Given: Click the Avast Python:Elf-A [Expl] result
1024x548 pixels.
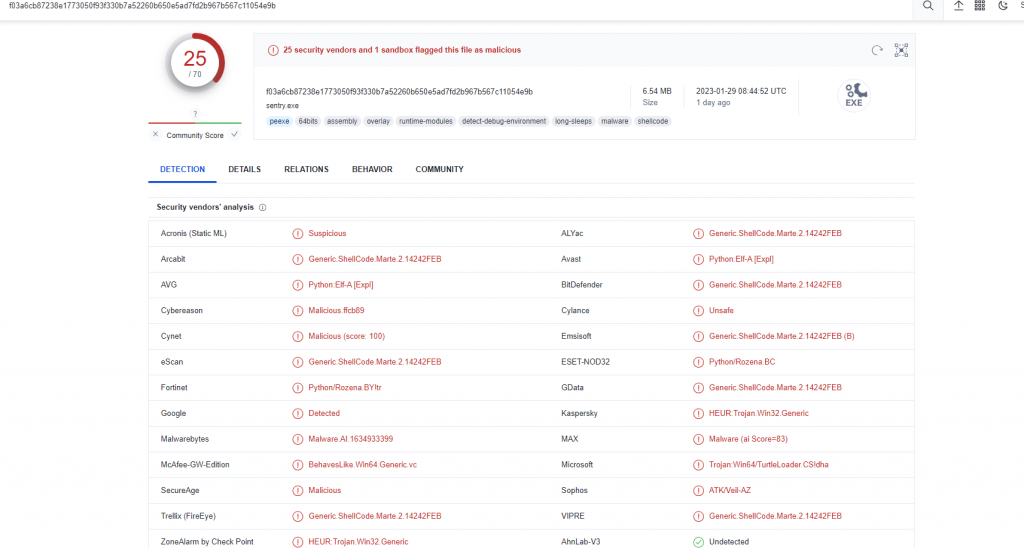Looking at the screenshot, I should tap(741, 259).
